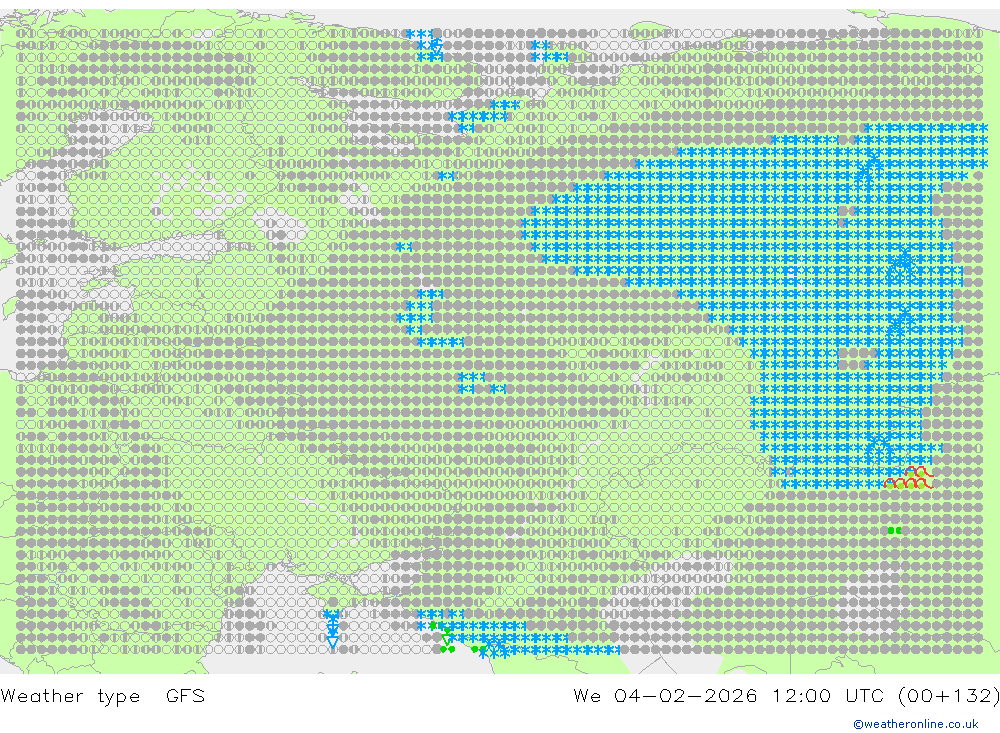Click the "GFS" model label
The width and height of the screenshot is (1000, 733).
tap(186, 695)
